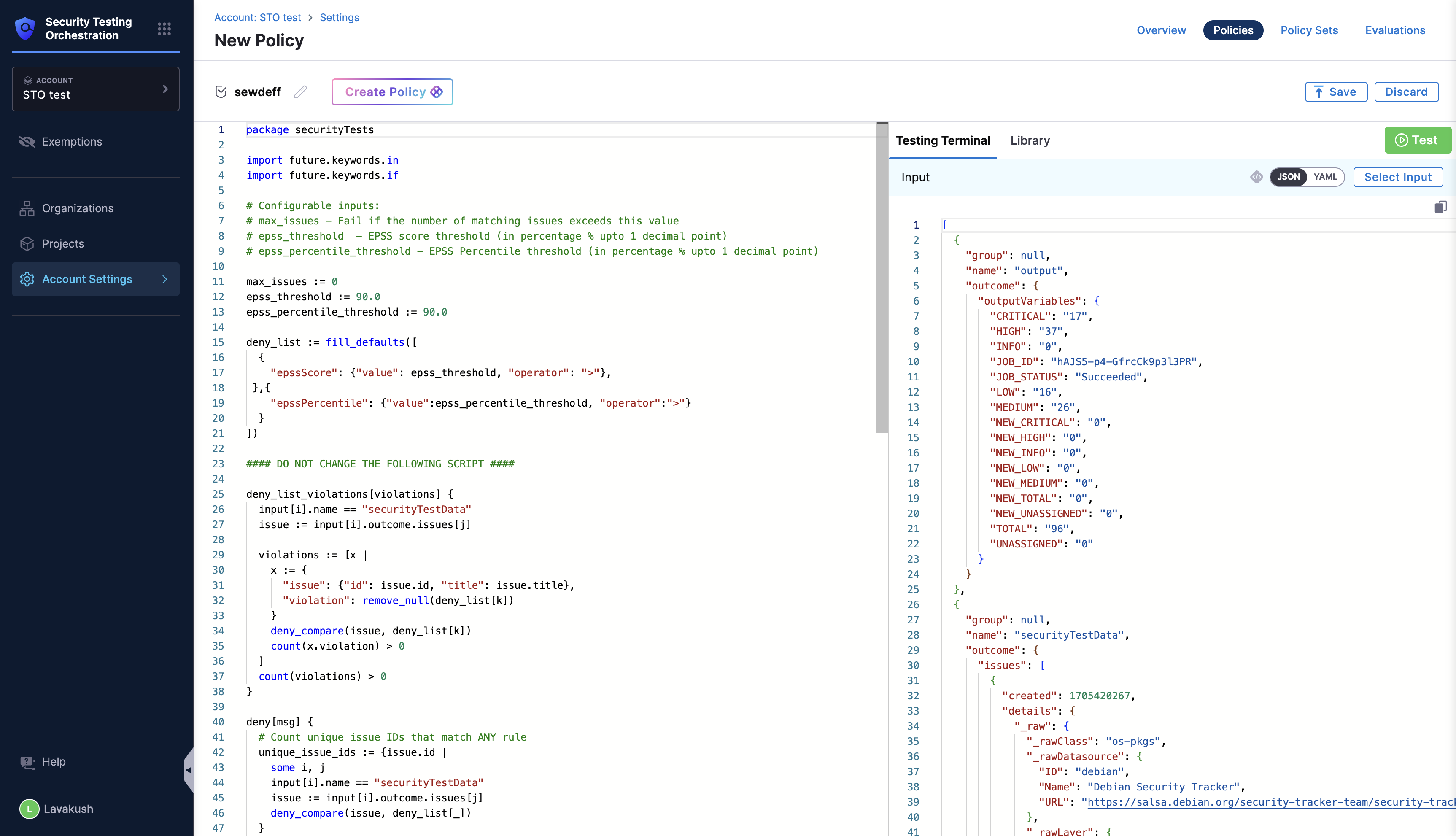This screenshot has height=836, width=1456.
Task: Click the code icon beside the JSON toggle
Action: [1256, 177]
